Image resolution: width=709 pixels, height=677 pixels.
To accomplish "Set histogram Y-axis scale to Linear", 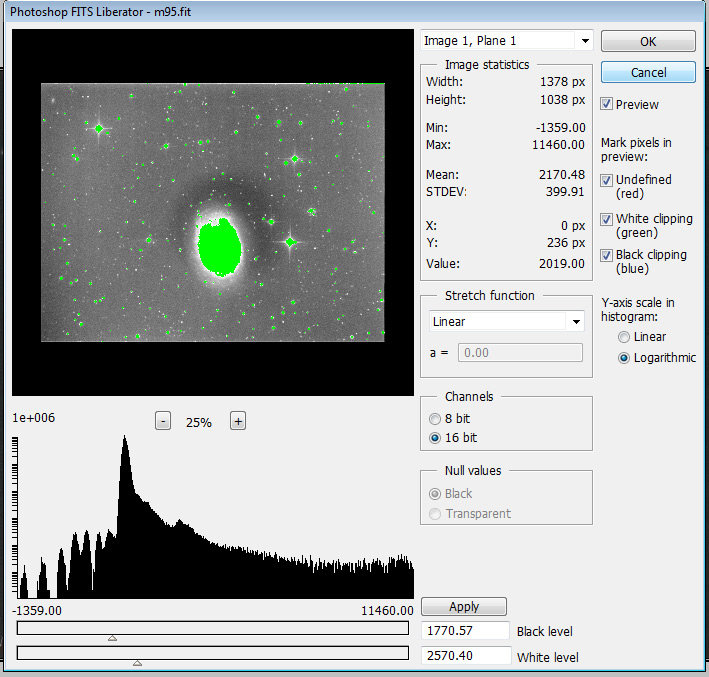I will pos(625,337).
